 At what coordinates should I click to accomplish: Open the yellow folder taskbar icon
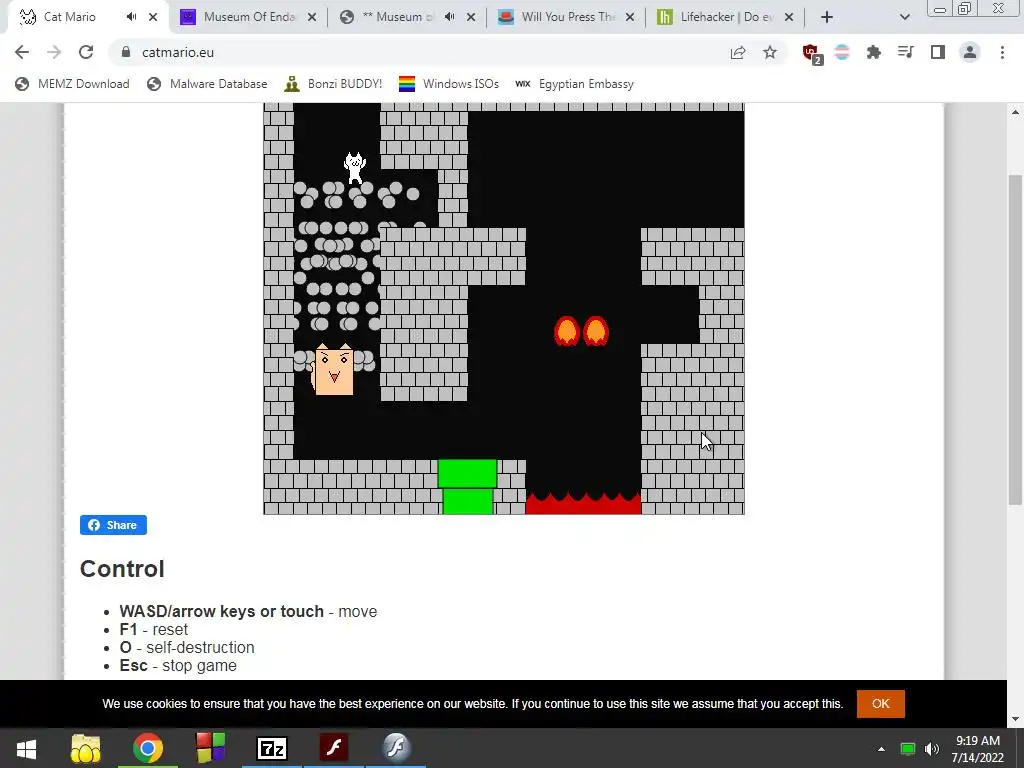click(86, 748)
